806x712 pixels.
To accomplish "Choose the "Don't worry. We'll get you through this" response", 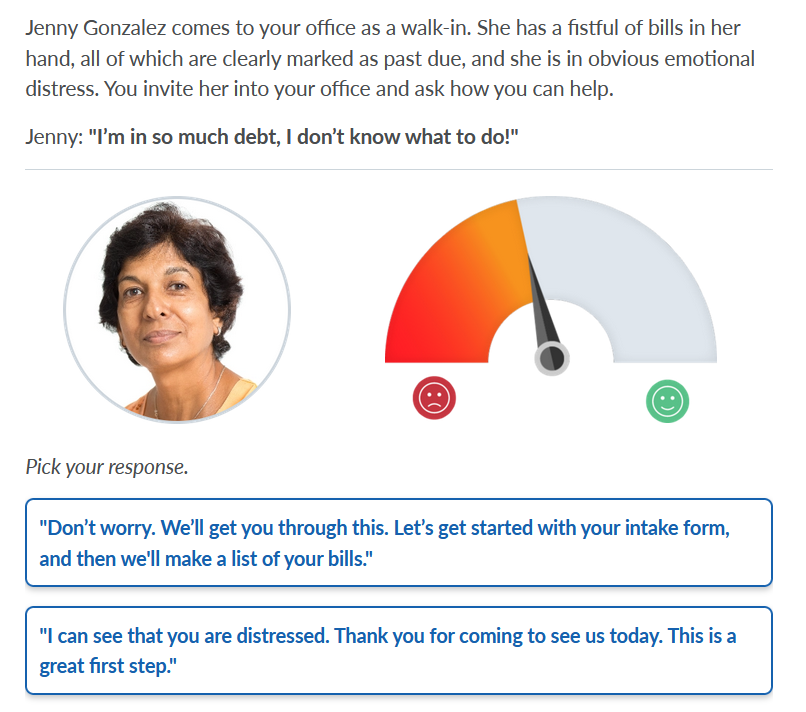I will click(x=399, y=542).
